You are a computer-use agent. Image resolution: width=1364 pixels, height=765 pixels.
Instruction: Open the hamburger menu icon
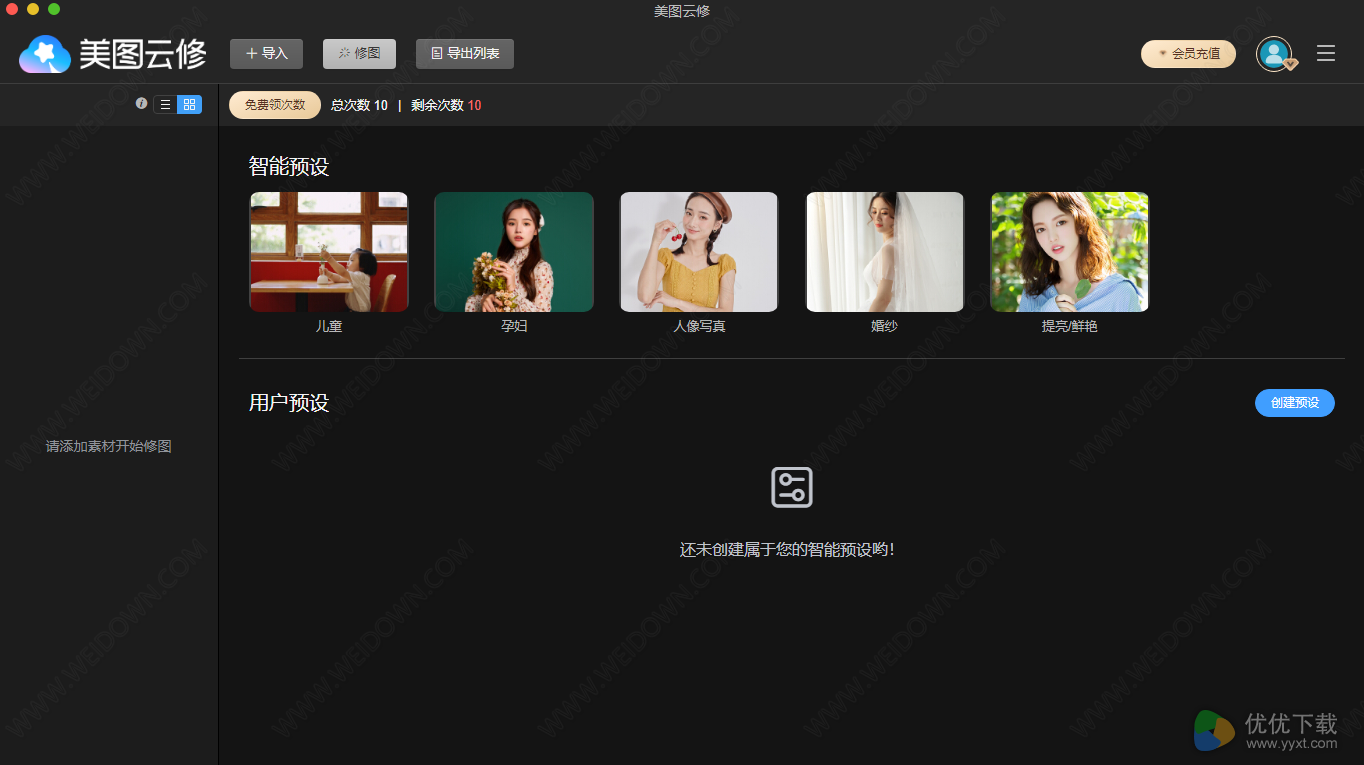[1326, 54]
